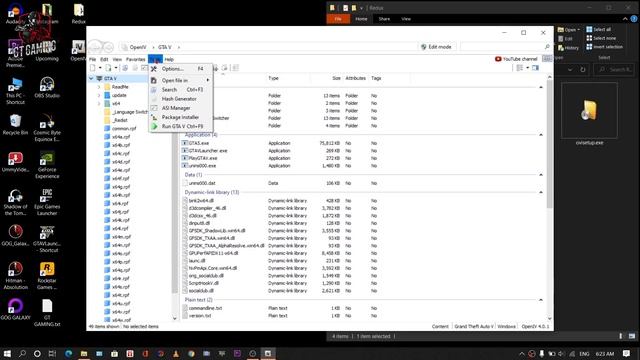Click Invert selection in Explorer ribbon
The width and height of the screenshot is (640, 360).
604,47
